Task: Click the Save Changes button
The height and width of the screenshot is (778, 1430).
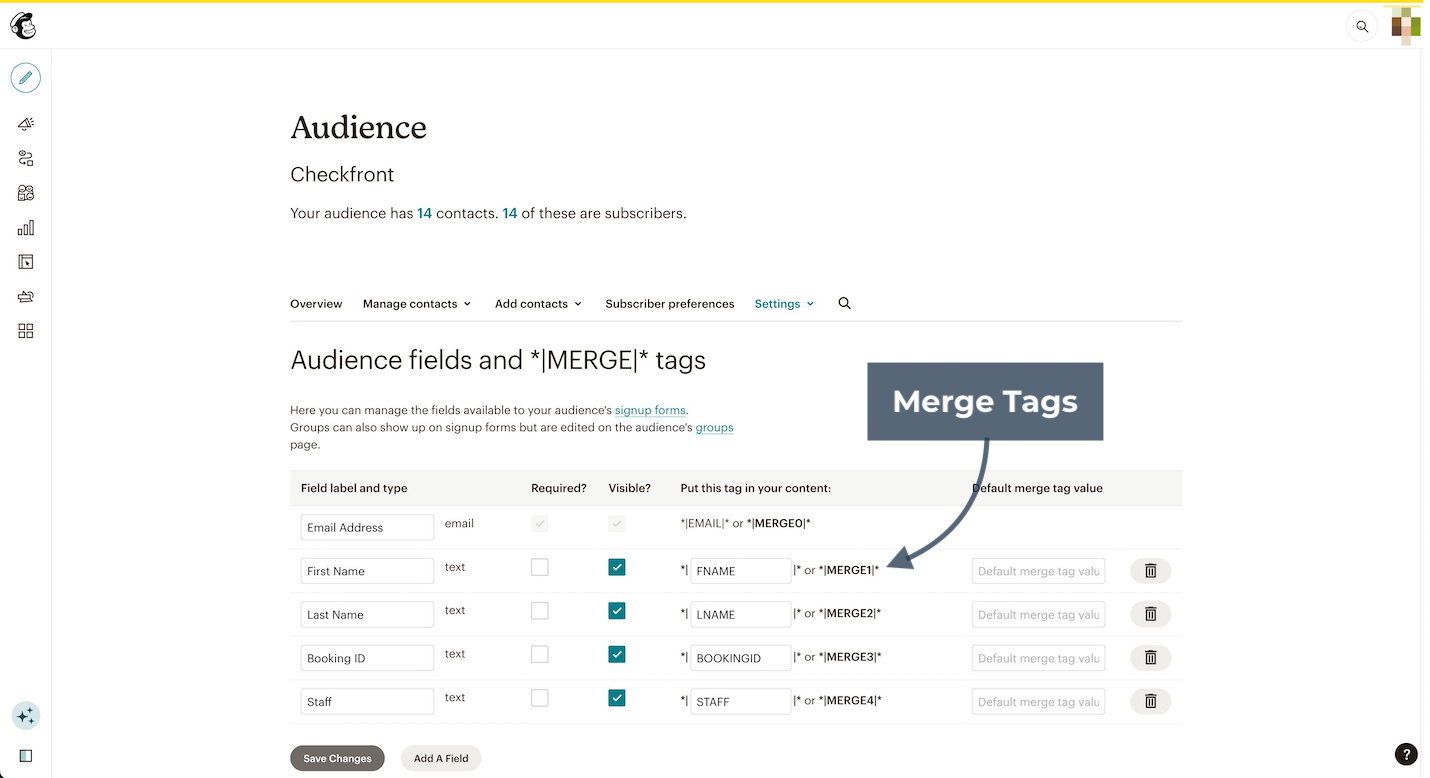Action: coord(337,758)
